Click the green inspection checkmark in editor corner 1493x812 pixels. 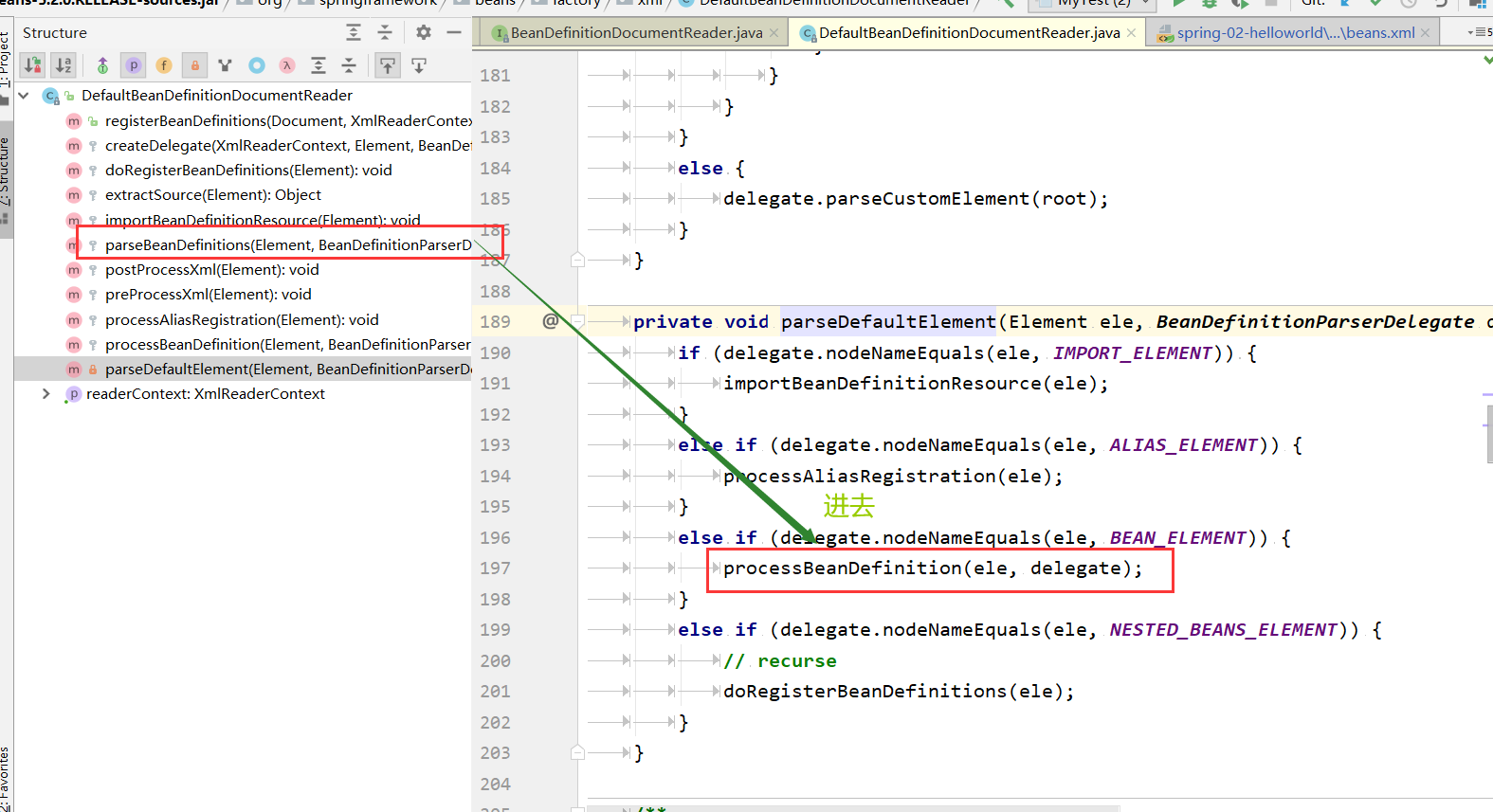point(1487,60)
